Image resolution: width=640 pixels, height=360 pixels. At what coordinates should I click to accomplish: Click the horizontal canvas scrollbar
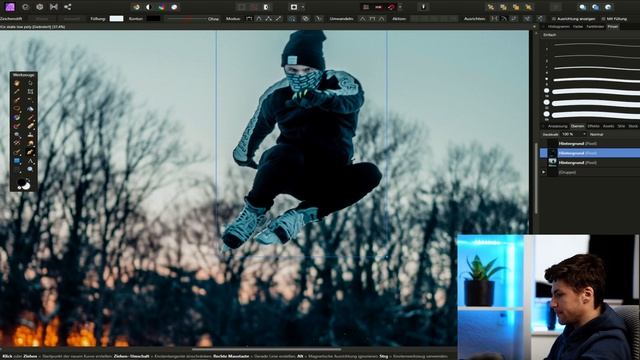[x=267, y=349]
